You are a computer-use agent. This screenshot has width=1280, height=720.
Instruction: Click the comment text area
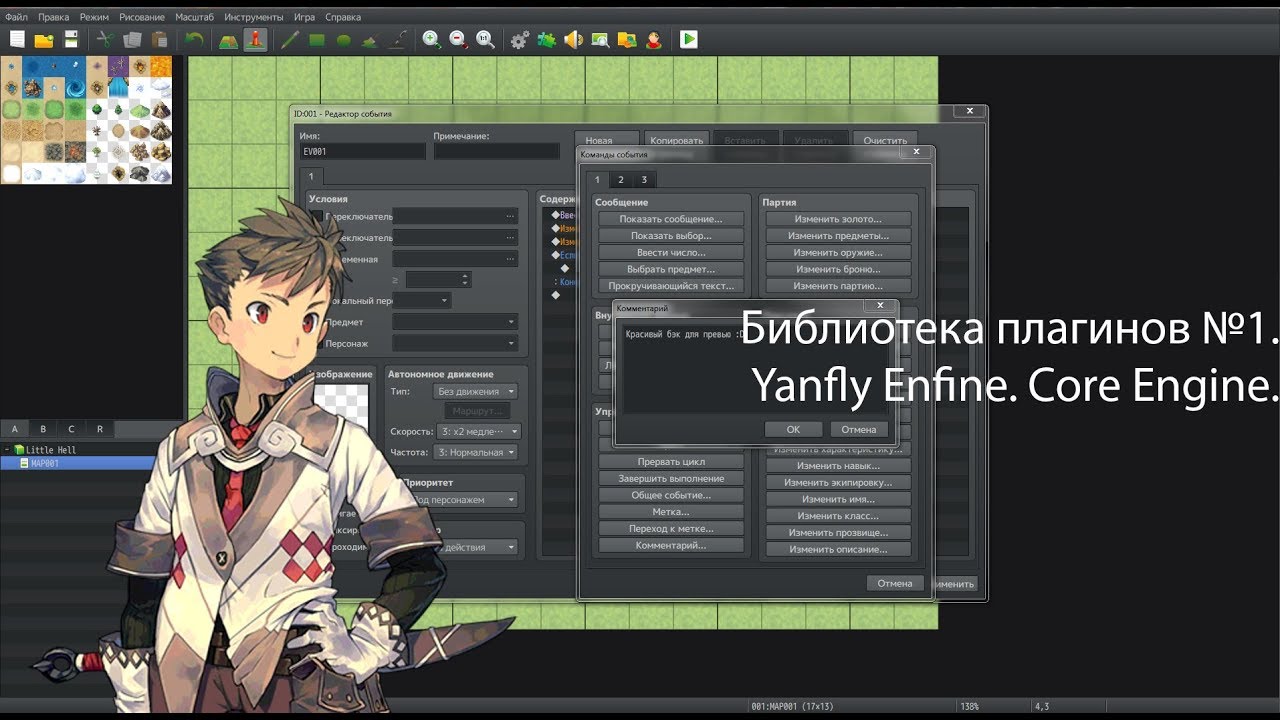point(754,367)
